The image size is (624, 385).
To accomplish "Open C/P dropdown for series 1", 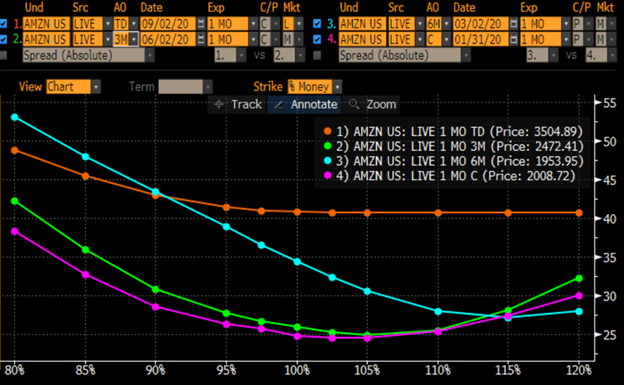I will tap(275, 24).
